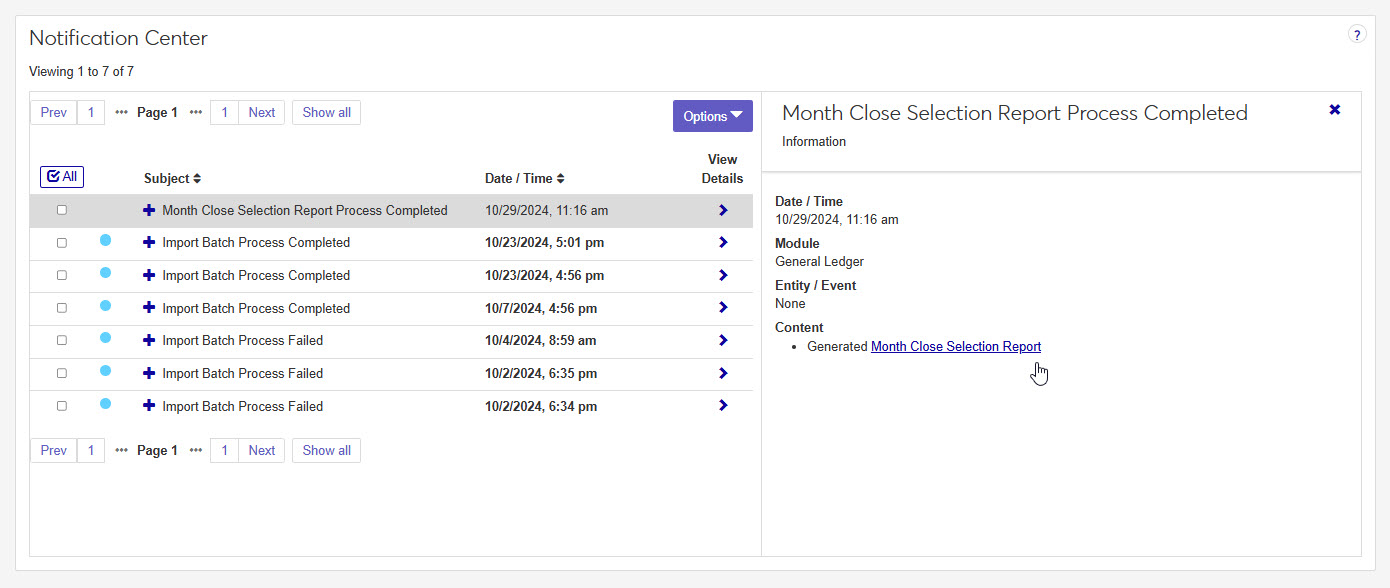Screen dimensions: 1390x588
Task: Tick checkbox for 10/4/2024 8:59 am failed import
Action: 62,341
